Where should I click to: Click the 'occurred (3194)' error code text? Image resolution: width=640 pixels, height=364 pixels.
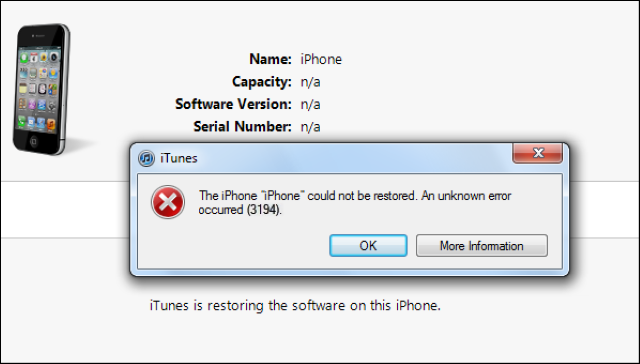pyautogui.click(x=240, y=210)
